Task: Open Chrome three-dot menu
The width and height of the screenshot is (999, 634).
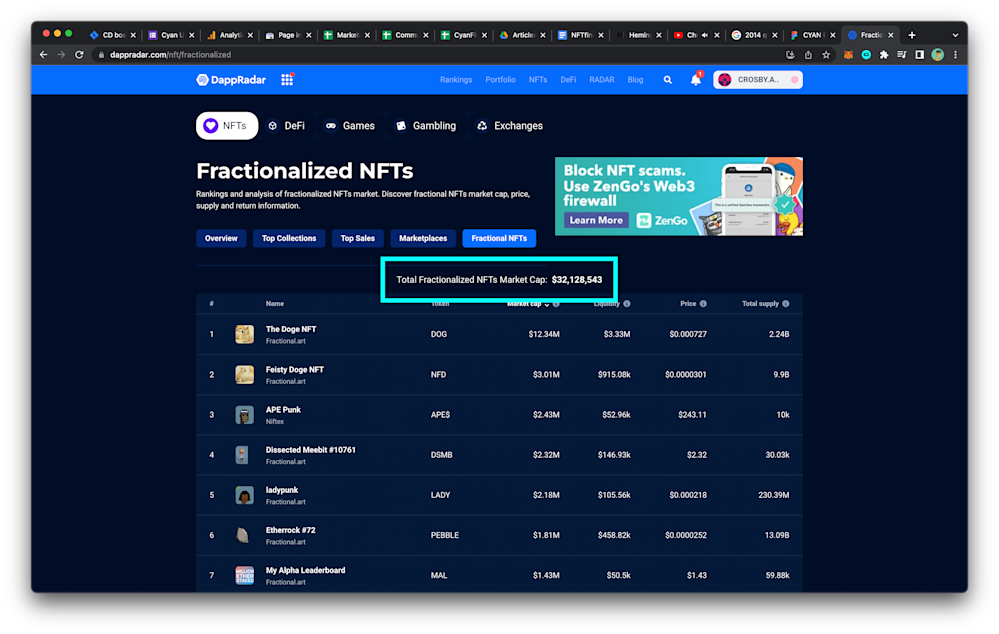Action: 955,55
